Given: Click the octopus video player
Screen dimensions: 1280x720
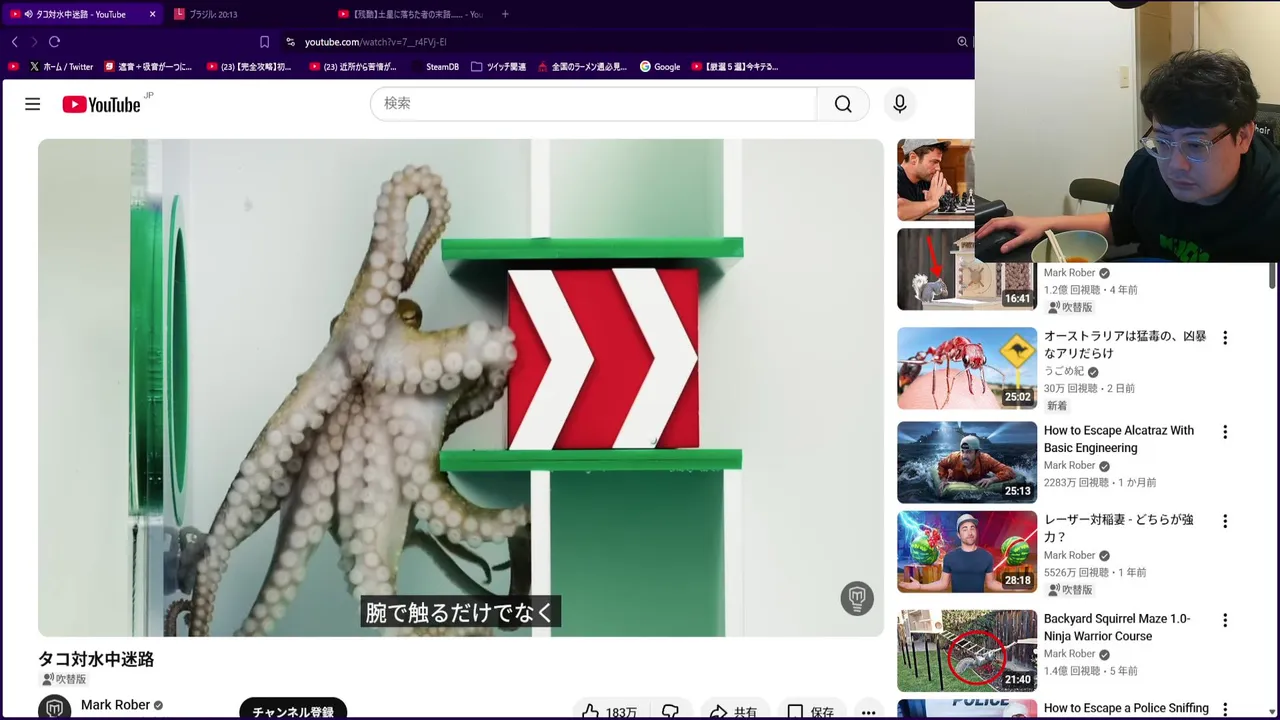Looking at the screenshot, I should coord(461,388).
